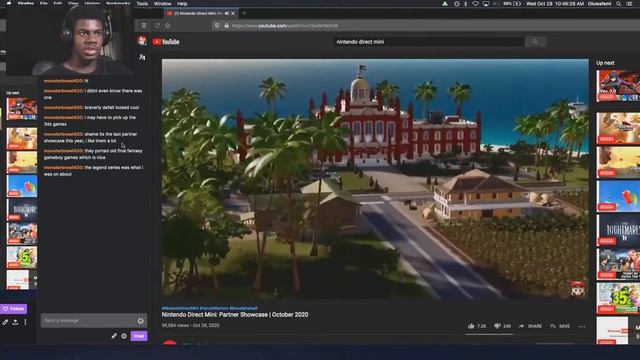This screenshot has height=360, width=640.
Task: Click the Wed Oct 28 clock in menu bar
Action: (x=555, y=4)
